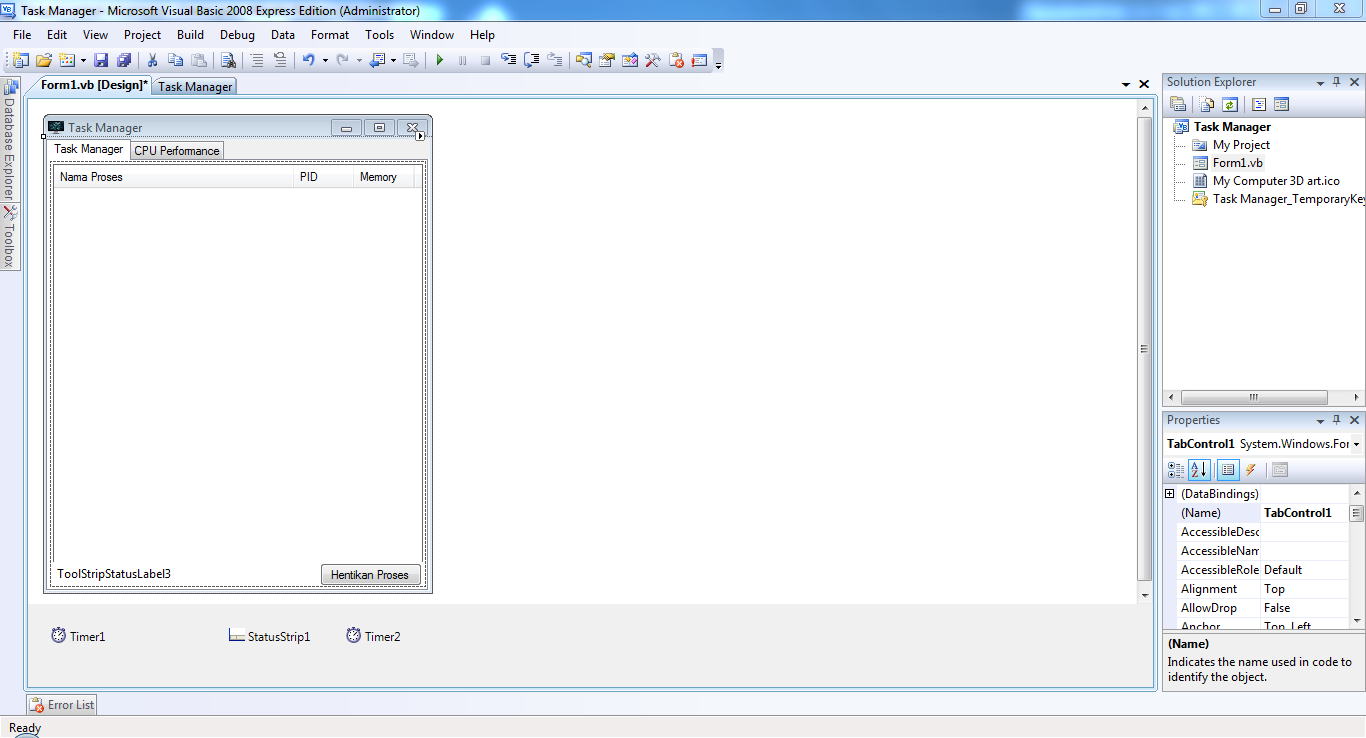Start debugging with the green play icon
Image resolution: width=1366 pixels, height=738 pixels.
tap(439, 61)
